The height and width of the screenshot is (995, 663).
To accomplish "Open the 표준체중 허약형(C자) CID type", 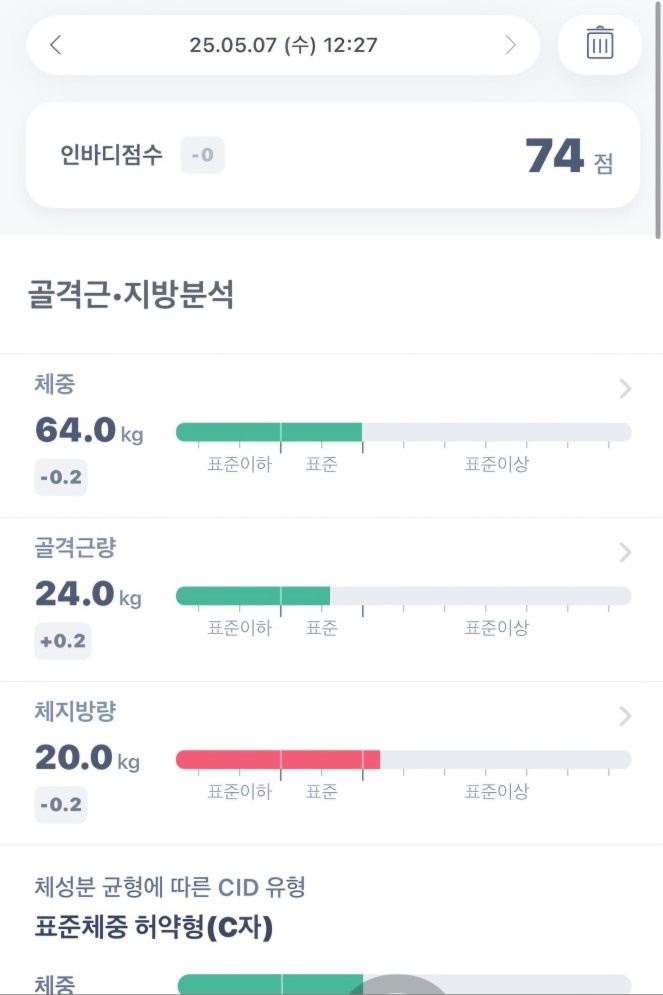I will [x=154, y=927].
